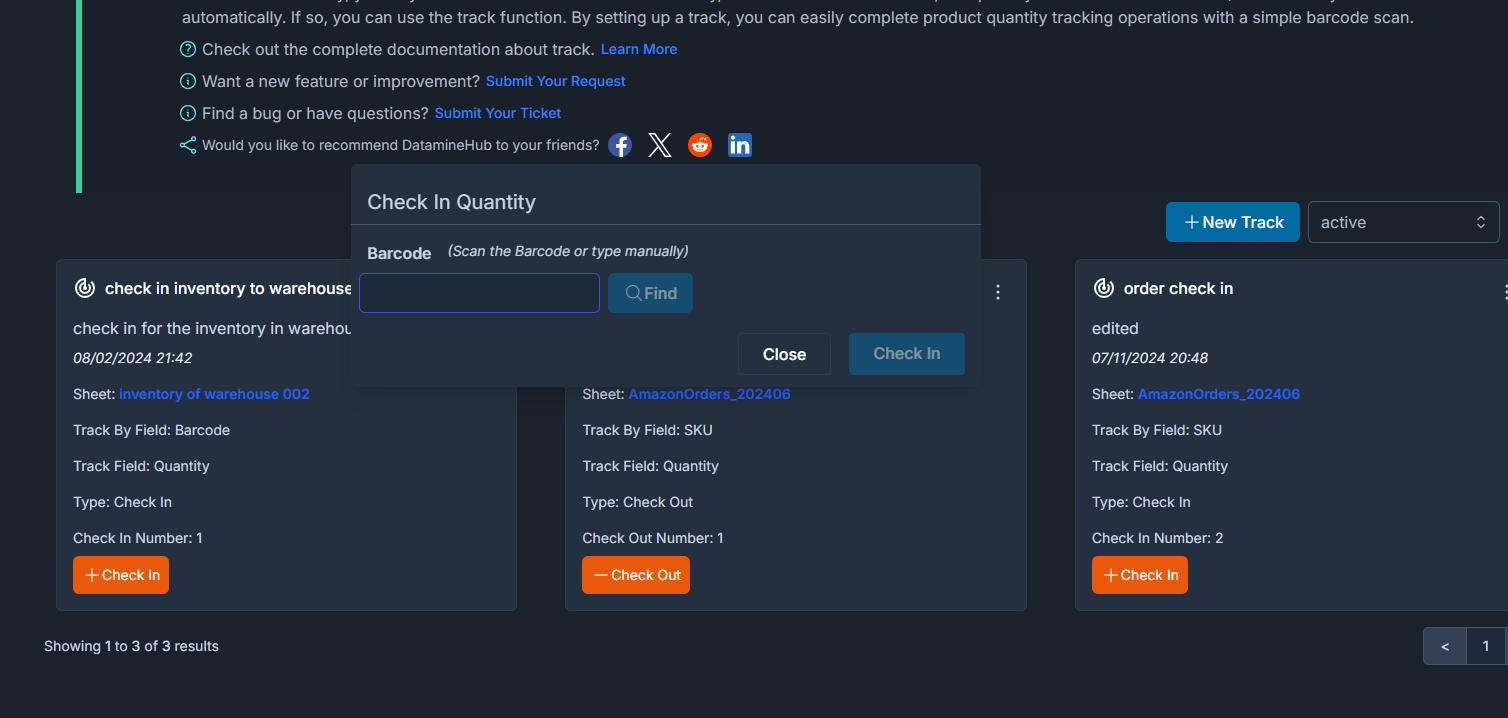The height and width of the screenshot is (718, 1508).
Task: Click the track icon on order check in card
Action: [x=1104, y=288]
